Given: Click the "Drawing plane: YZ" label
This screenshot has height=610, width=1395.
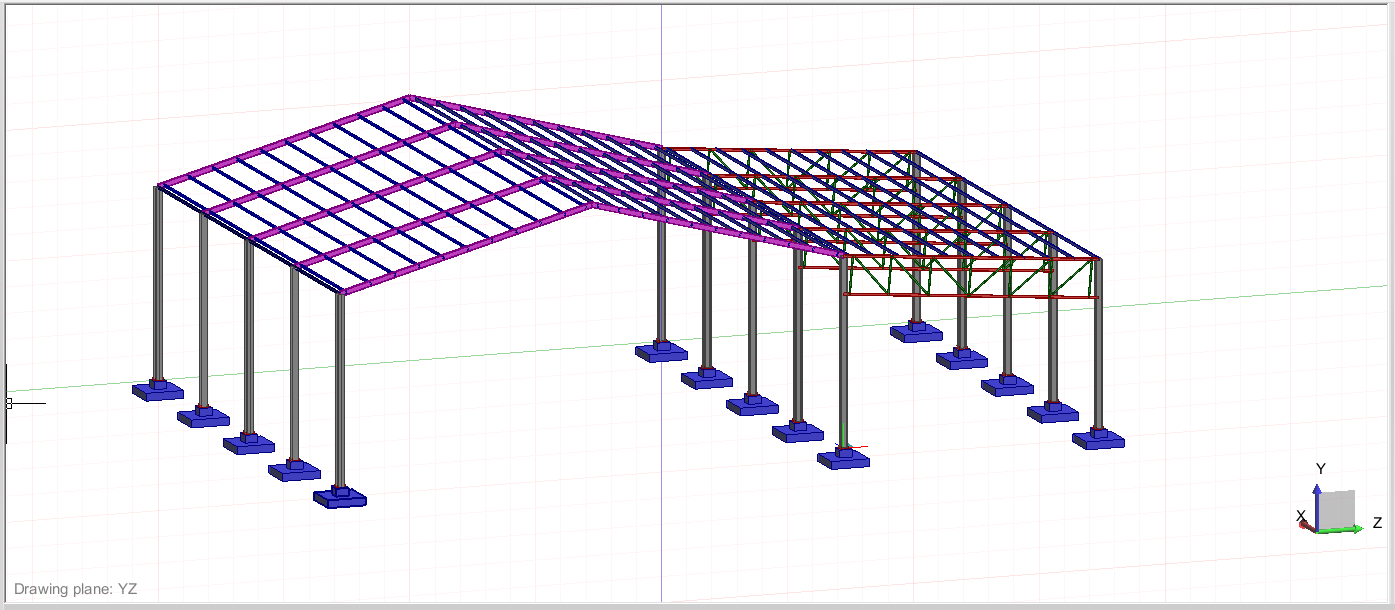Looking at the screenshot, I should pyautogui.click(x=75, y=589).
